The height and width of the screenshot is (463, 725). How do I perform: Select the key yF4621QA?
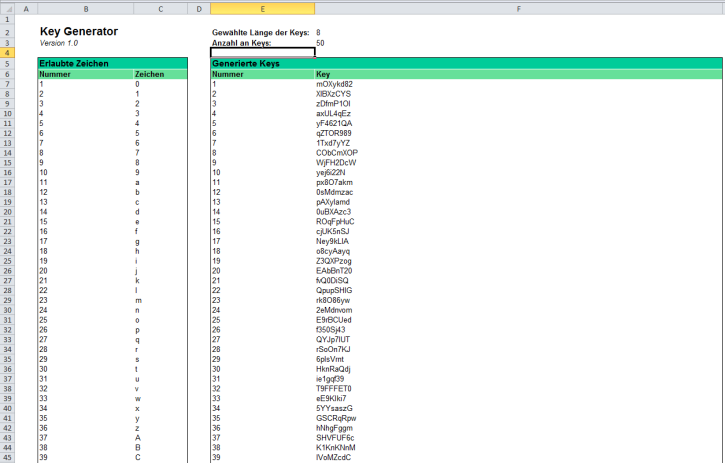coord(334,123)
